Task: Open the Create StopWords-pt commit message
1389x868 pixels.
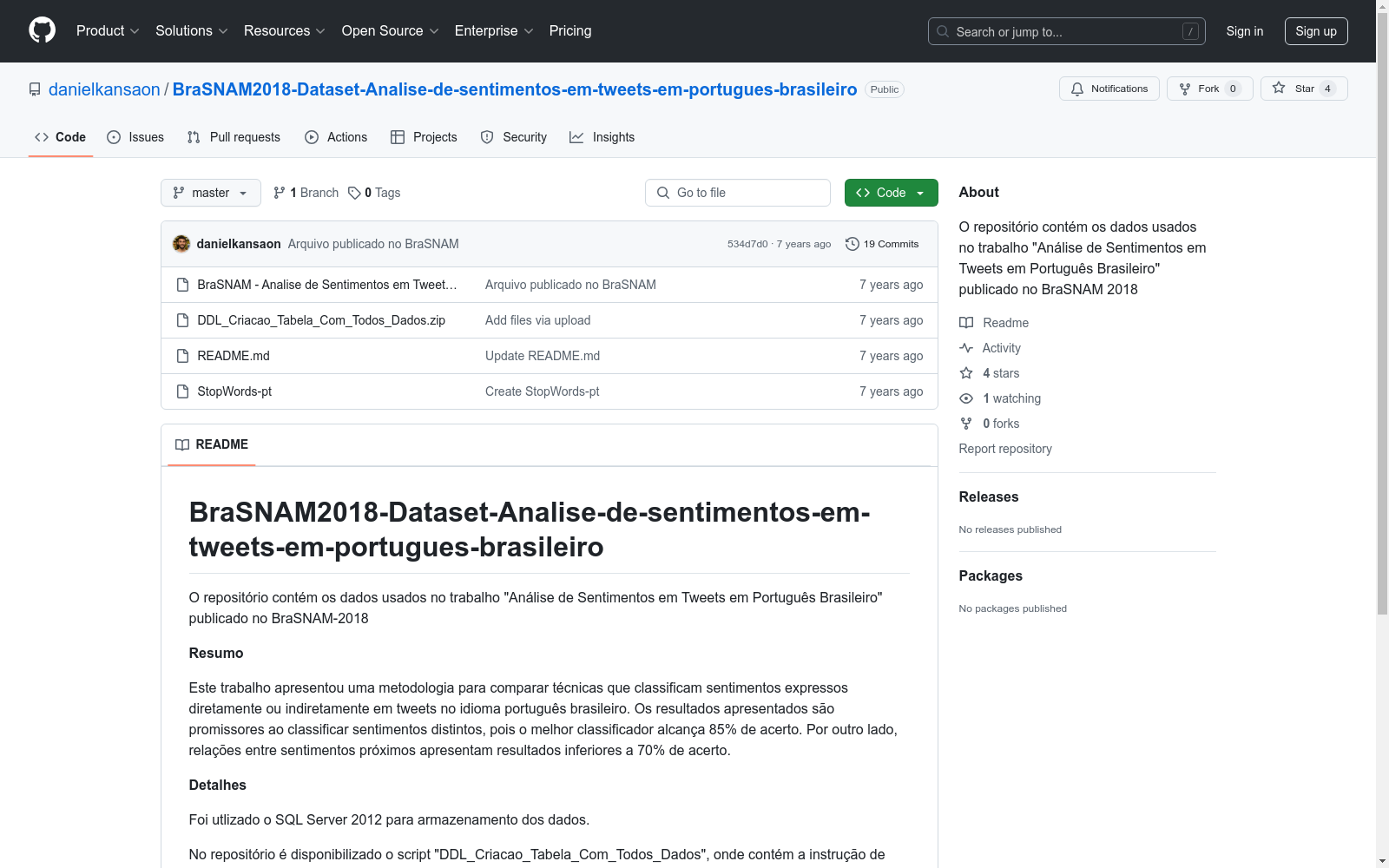Action: 543,391
